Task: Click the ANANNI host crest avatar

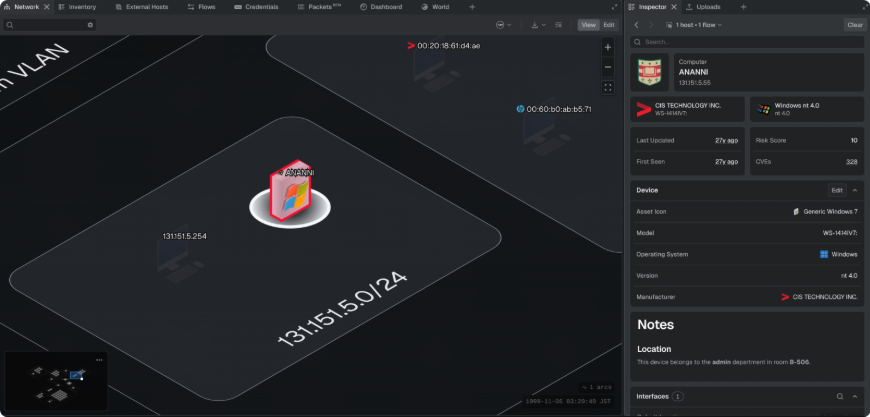Action: click(649, 72)
